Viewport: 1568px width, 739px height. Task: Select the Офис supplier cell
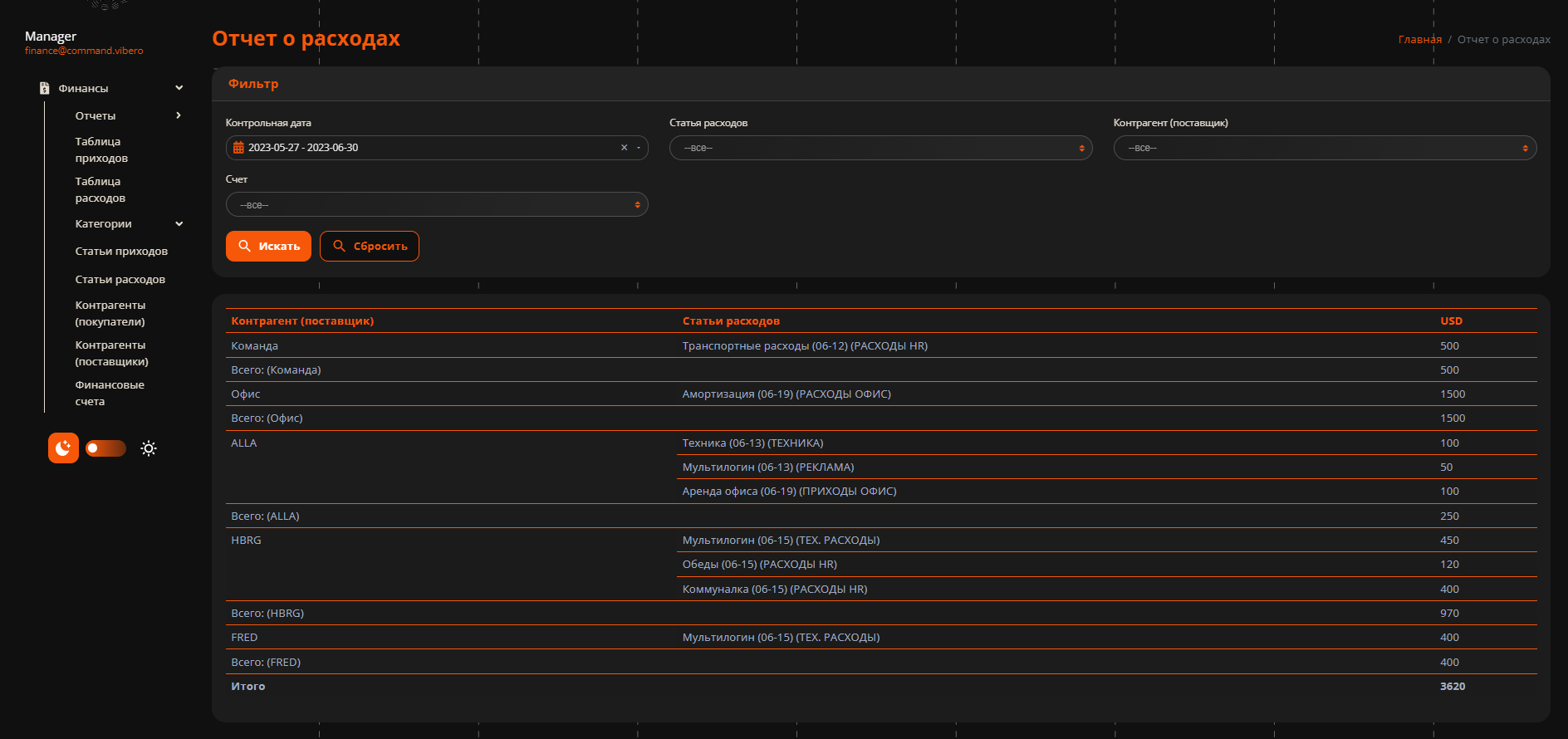click(x=246, y=394)
